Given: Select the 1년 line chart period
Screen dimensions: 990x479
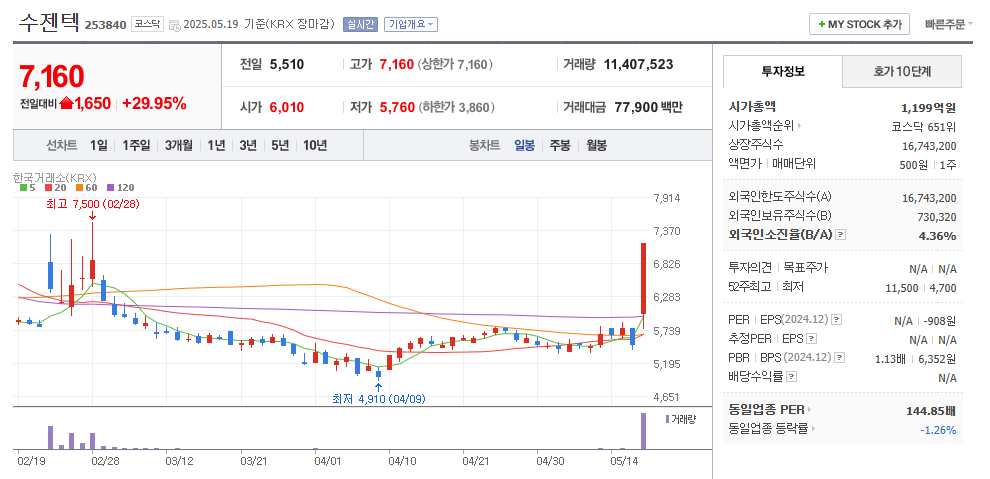Looking at the screenshot, I should click(x=216, y=145).
